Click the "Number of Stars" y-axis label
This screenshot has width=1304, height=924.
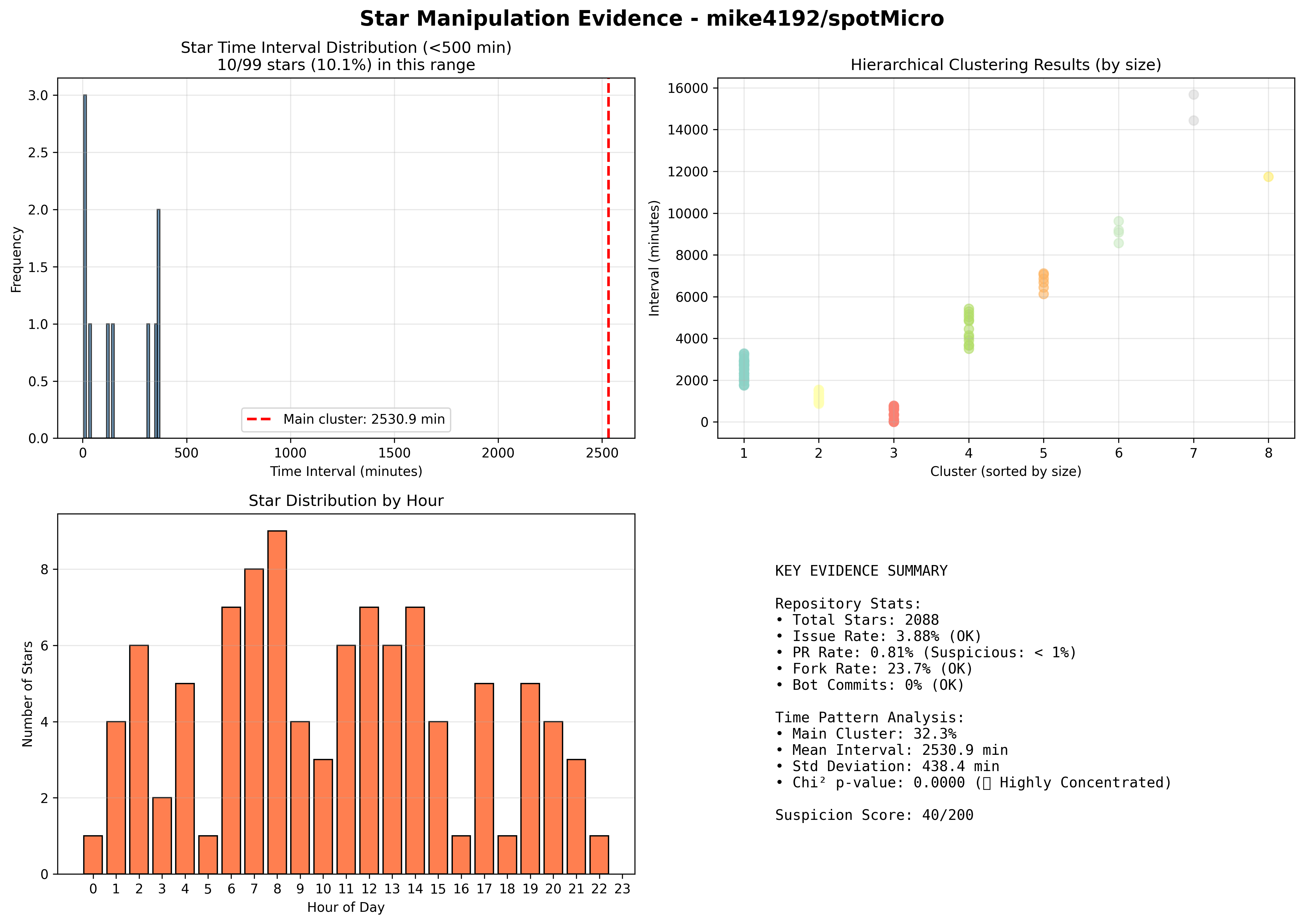tap(27, 694)
